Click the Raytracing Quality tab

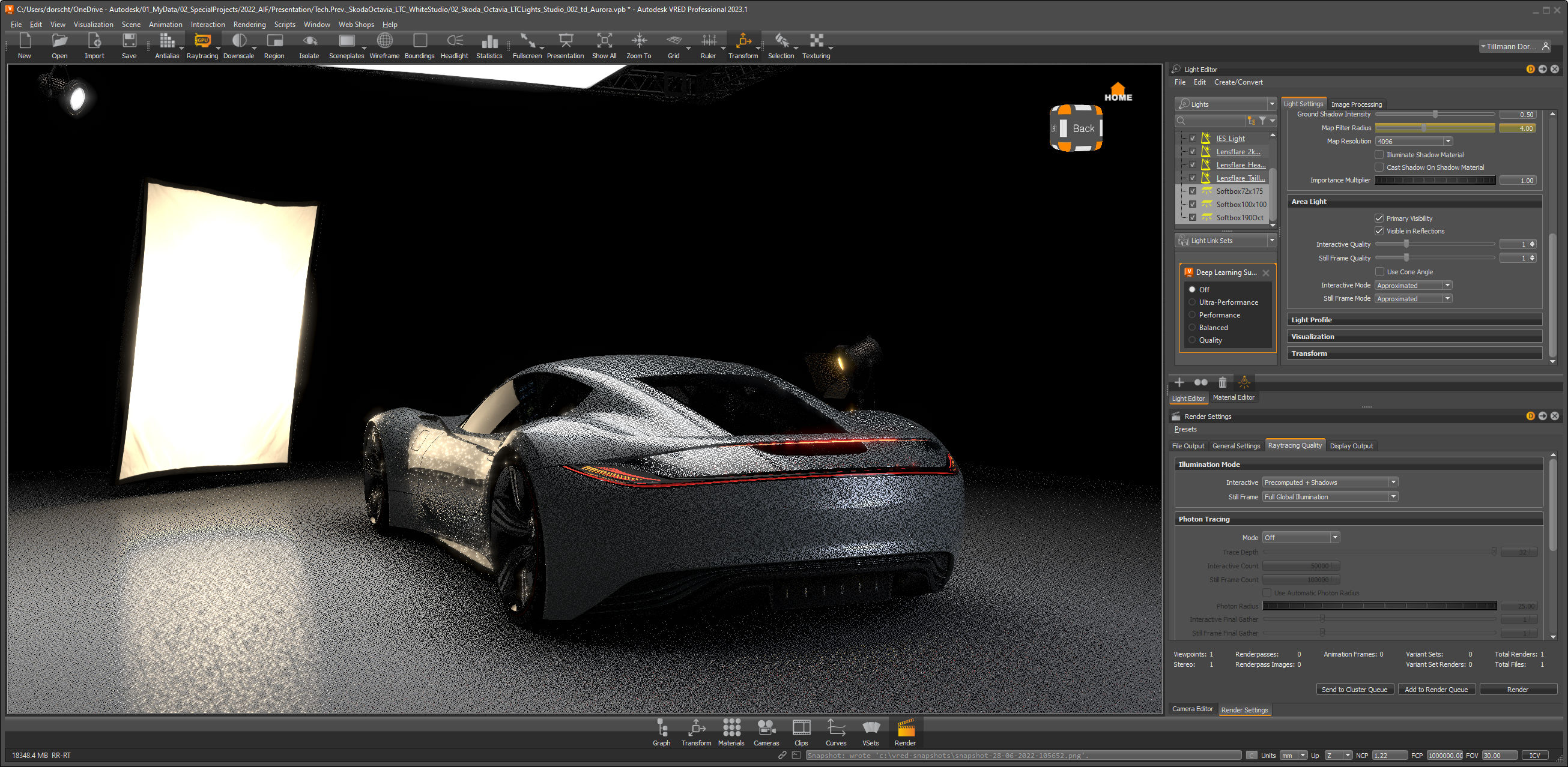(x=1295, y=446)
